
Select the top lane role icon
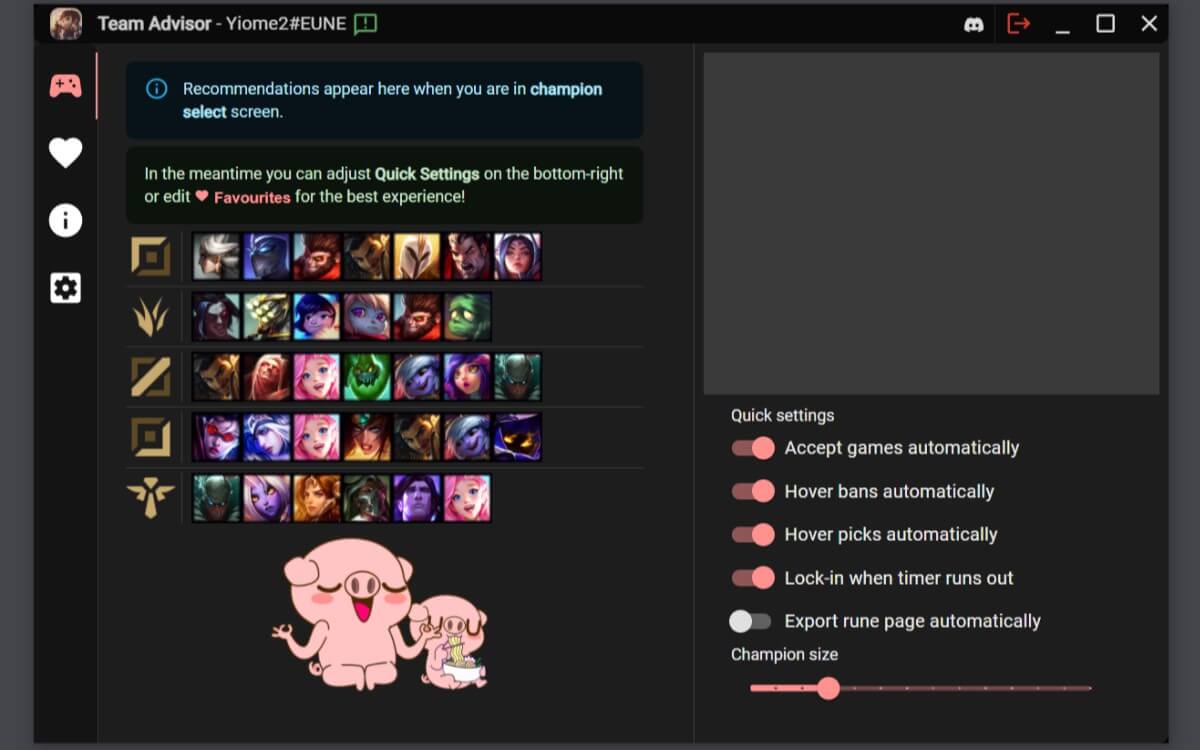click(151, 257)
